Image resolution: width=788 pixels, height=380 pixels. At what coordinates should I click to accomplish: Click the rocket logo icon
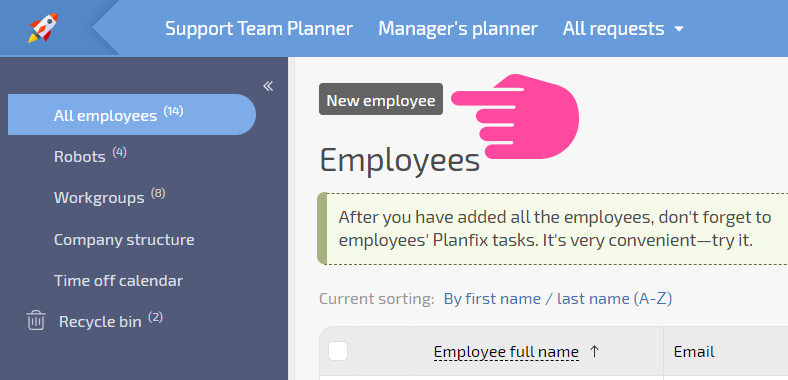pos(43,28)
